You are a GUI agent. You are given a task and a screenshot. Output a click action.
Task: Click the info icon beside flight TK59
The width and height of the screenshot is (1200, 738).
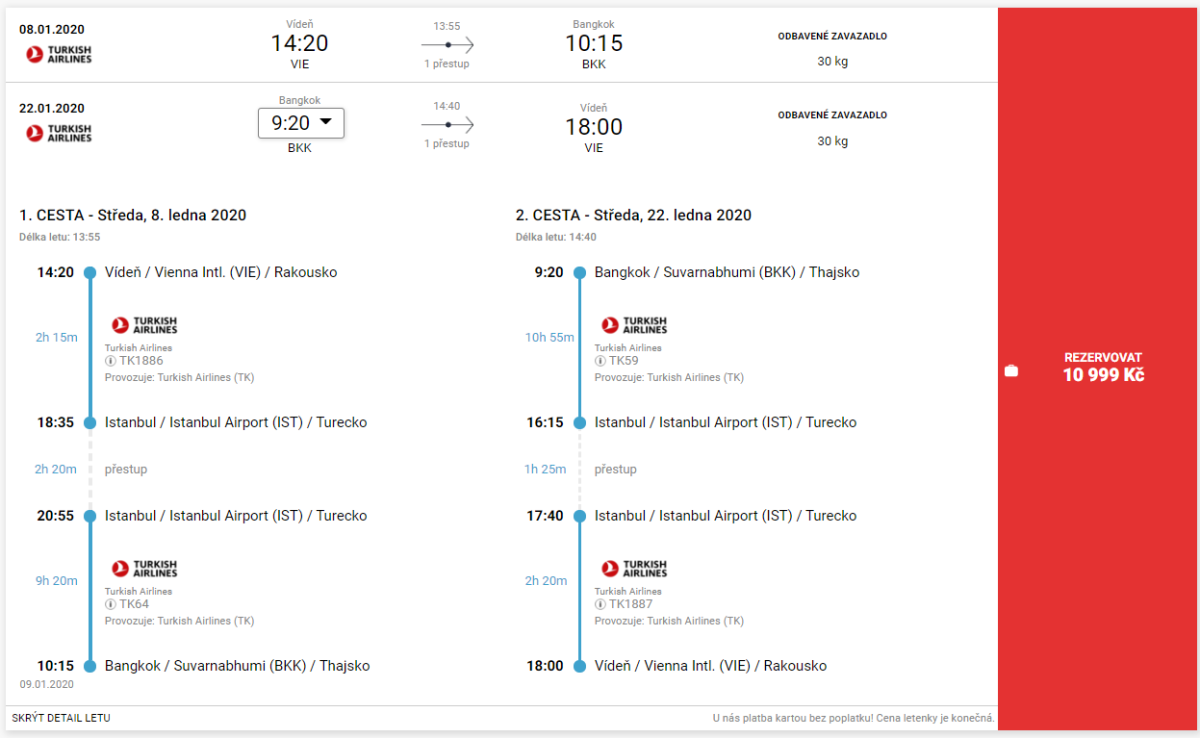tap(600, 361)
